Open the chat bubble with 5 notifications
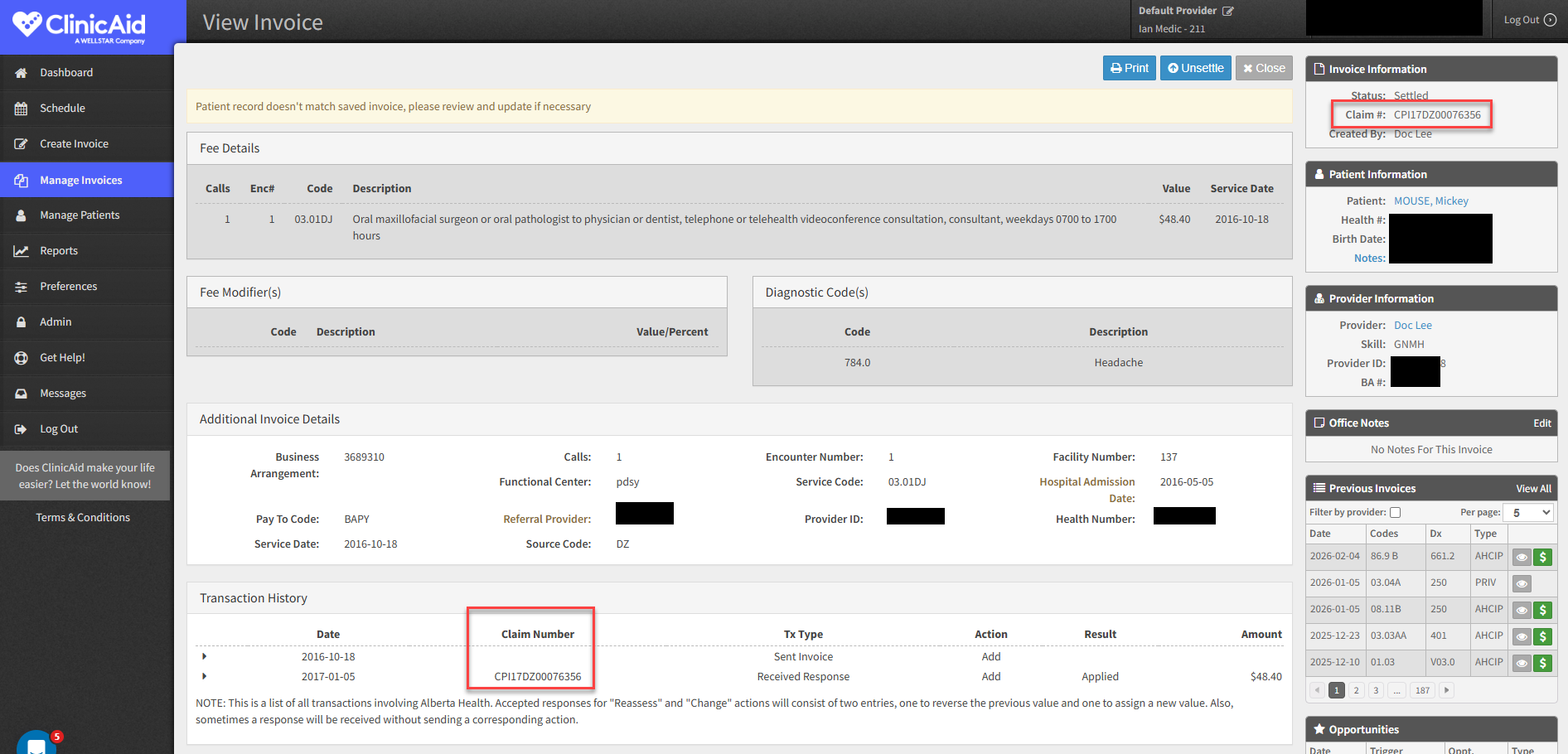The width and height of the screenshot is (1568, 754). coord(37,742)
